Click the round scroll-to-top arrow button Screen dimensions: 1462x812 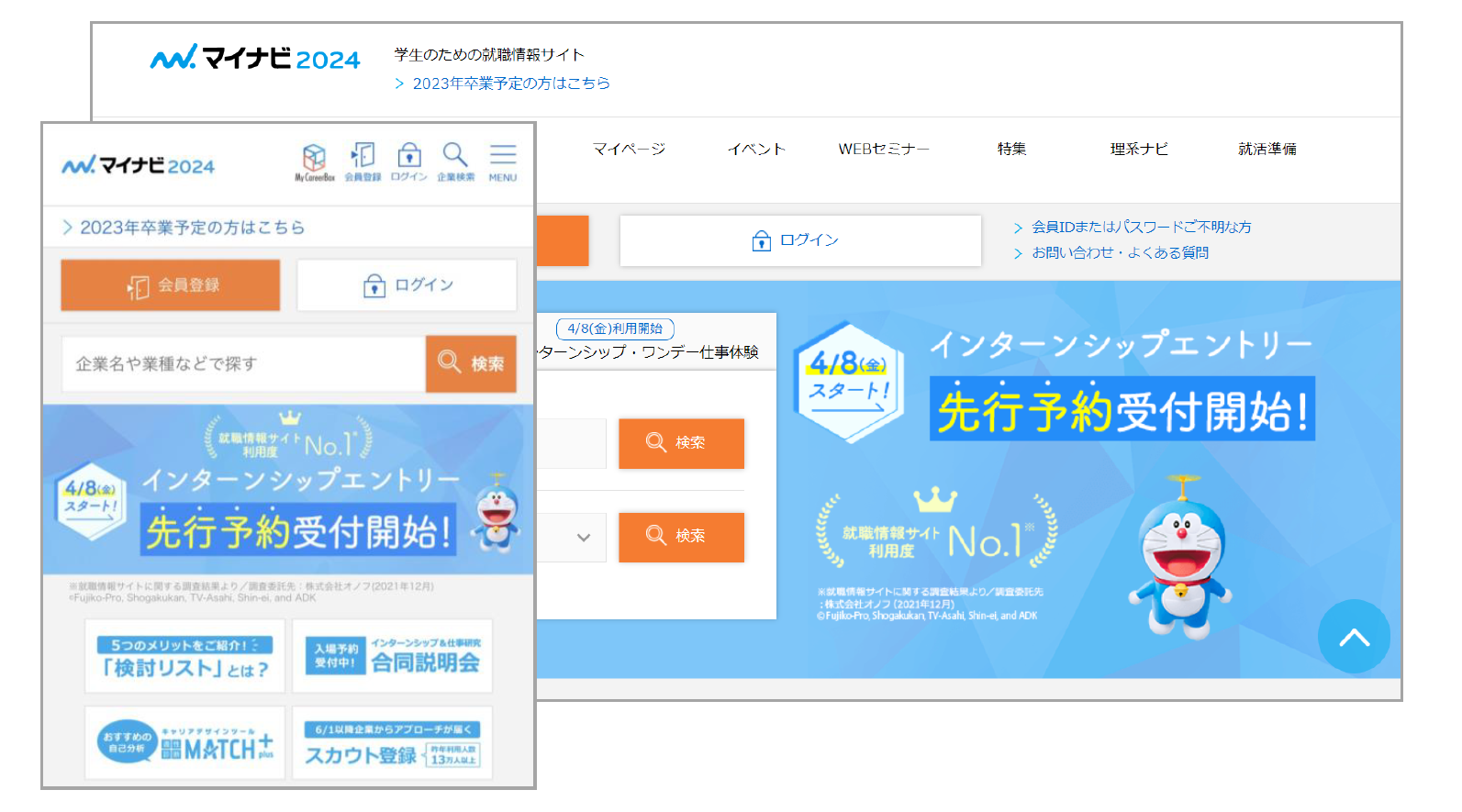pyautogui.click(x=1354, y=637)
